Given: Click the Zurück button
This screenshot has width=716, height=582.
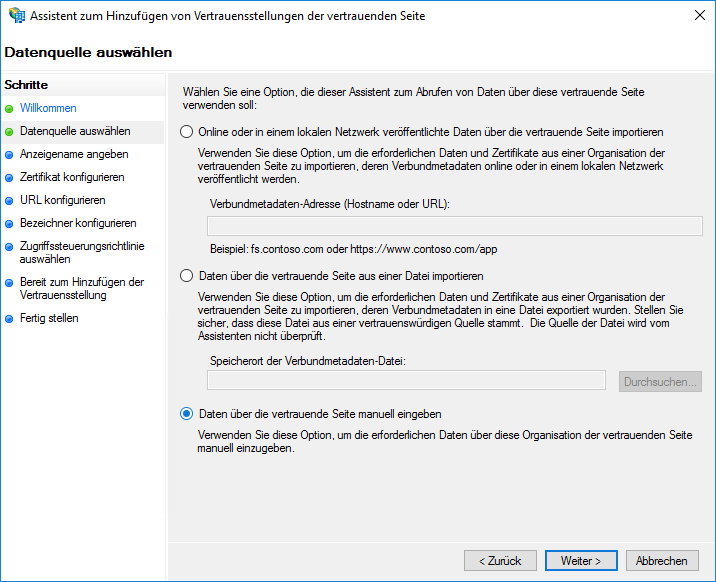Looking at the screenshot, I should coord(500,561).
